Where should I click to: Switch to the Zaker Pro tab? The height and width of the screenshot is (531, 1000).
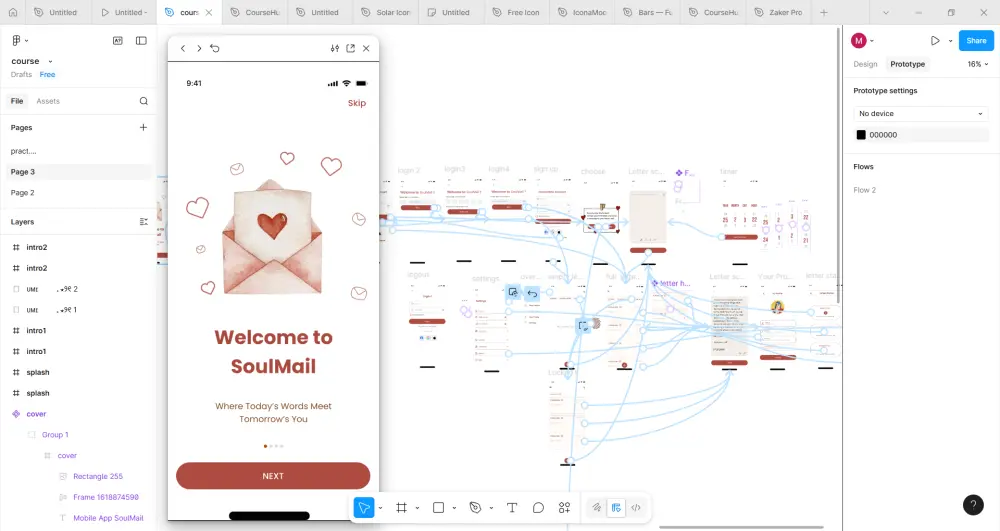coord(778,12)
